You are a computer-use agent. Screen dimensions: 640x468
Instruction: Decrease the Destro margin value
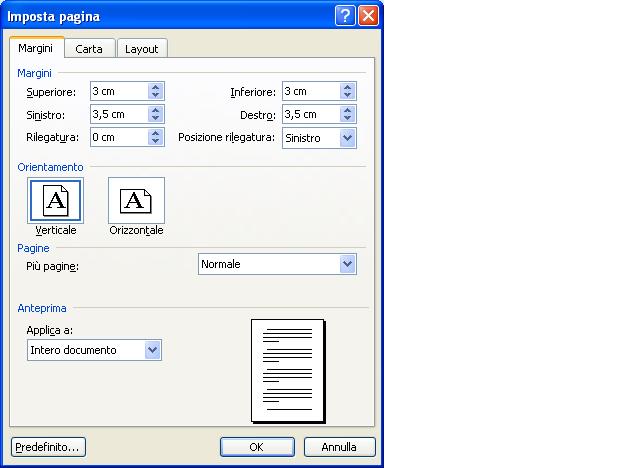pyautogui.click(x=348, y=119)
